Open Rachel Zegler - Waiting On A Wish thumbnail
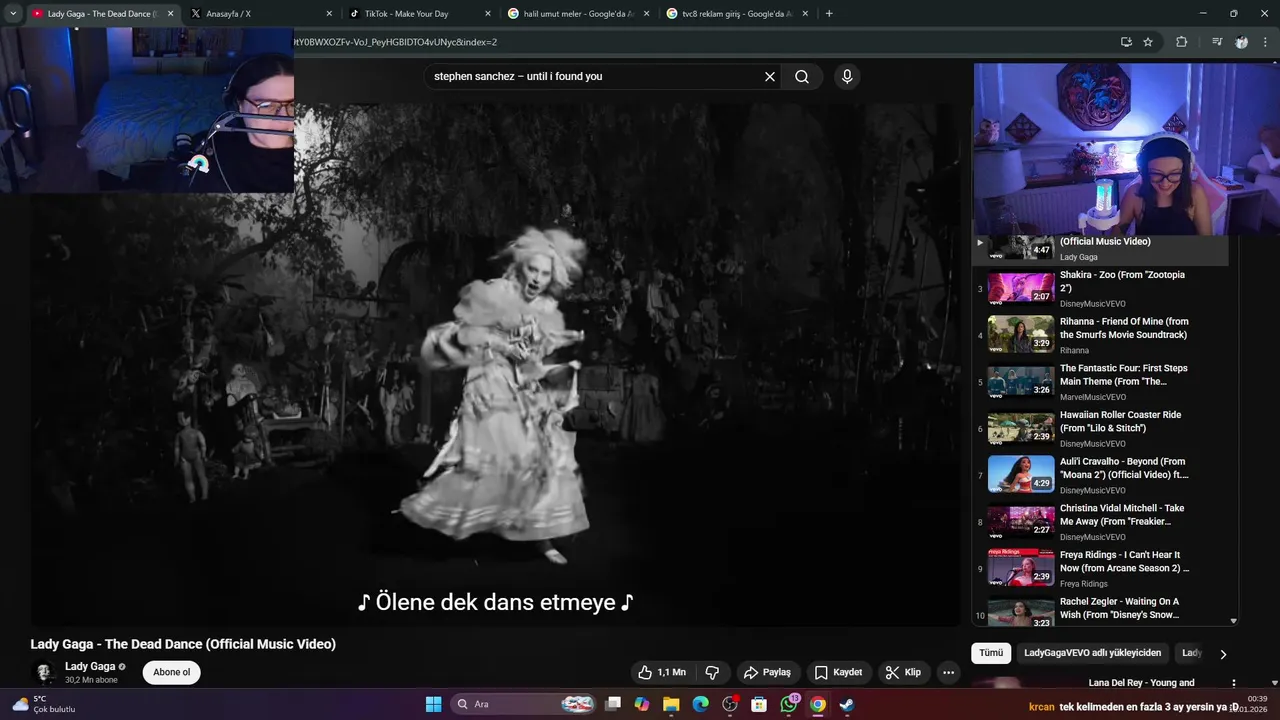 1021,611
